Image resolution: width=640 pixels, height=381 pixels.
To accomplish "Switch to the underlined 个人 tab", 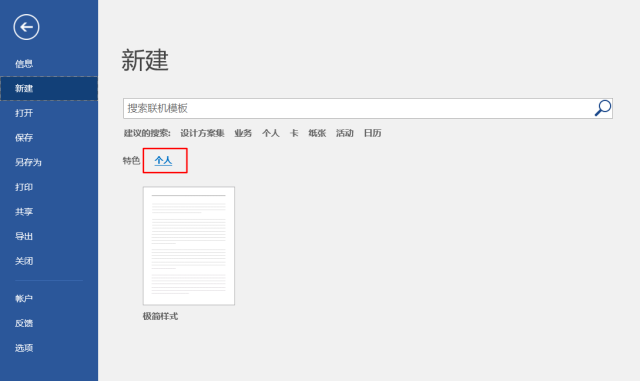I will click(x=163, y=161).
